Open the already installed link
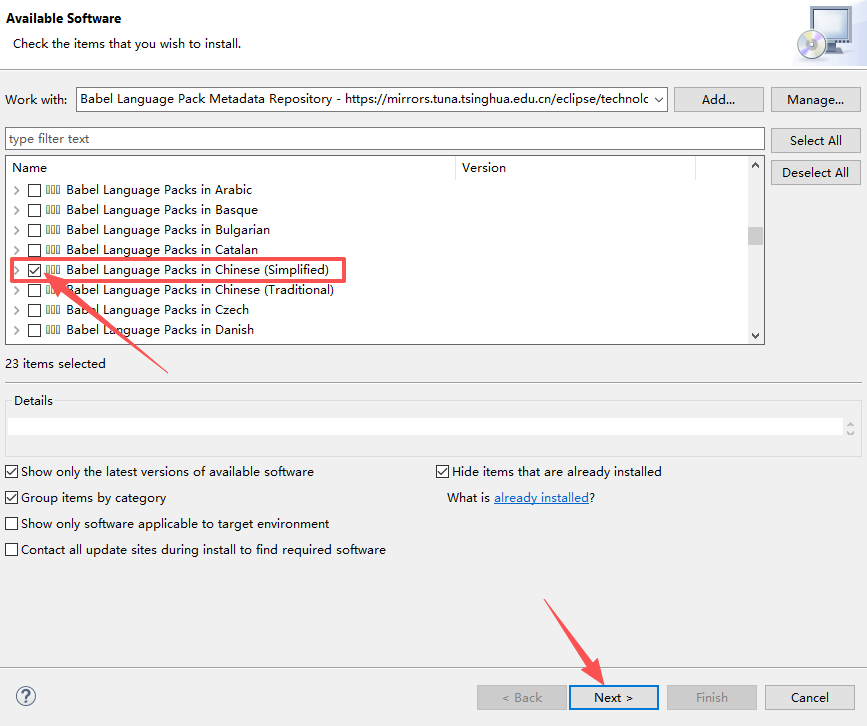The width and height of the screenshot is (867, 726). click(541, 498)
